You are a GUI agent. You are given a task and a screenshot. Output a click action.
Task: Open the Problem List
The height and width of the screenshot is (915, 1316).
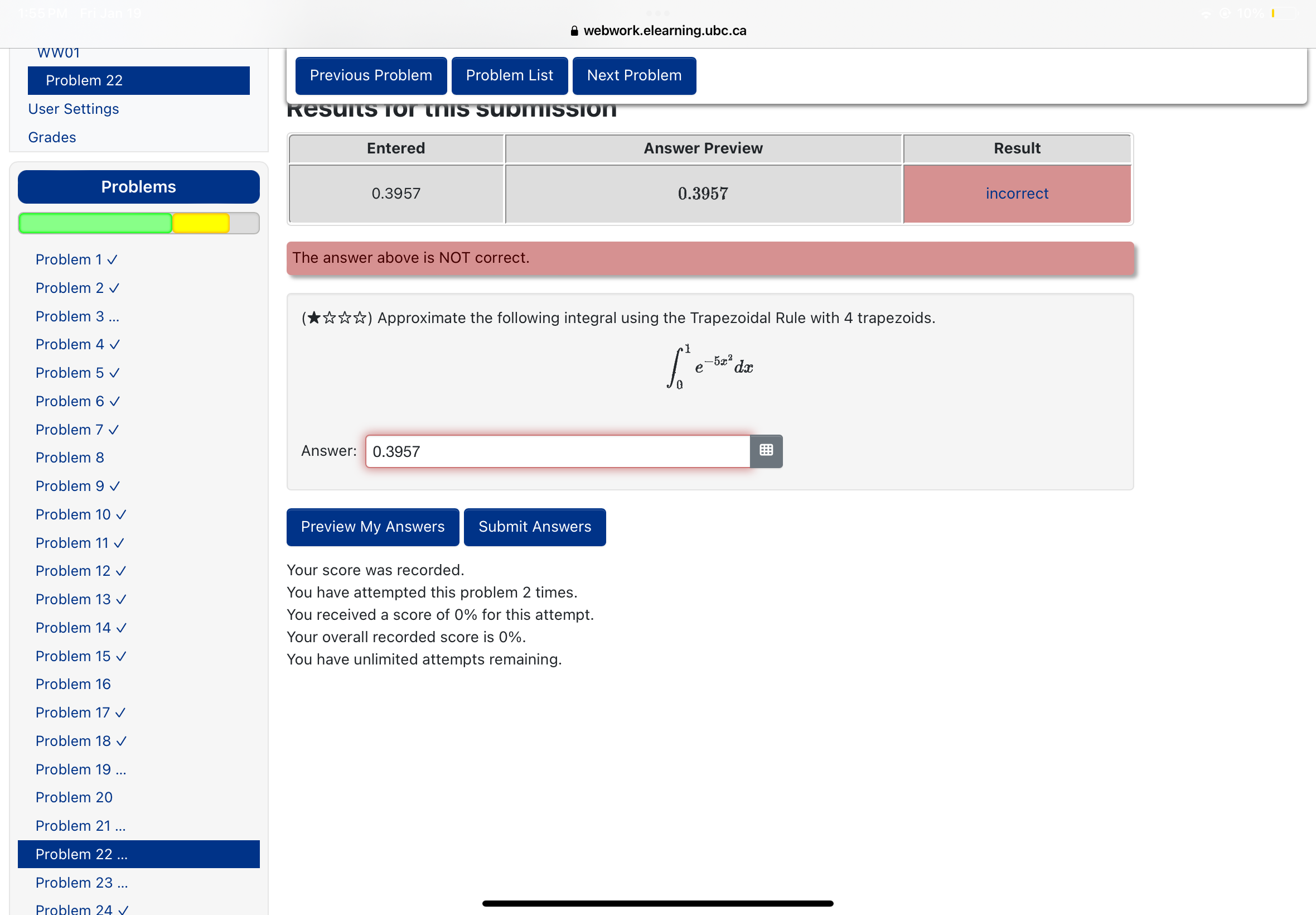(x=509, y=75)
